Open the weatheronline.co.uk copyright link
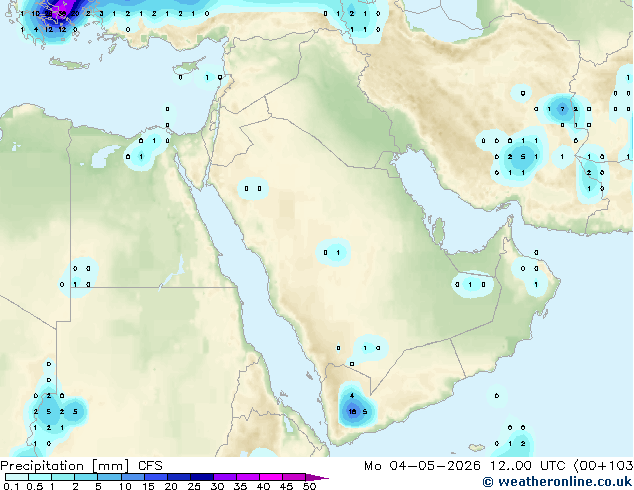This screenshot has height=490, width=634. click(x=557, y=482)
